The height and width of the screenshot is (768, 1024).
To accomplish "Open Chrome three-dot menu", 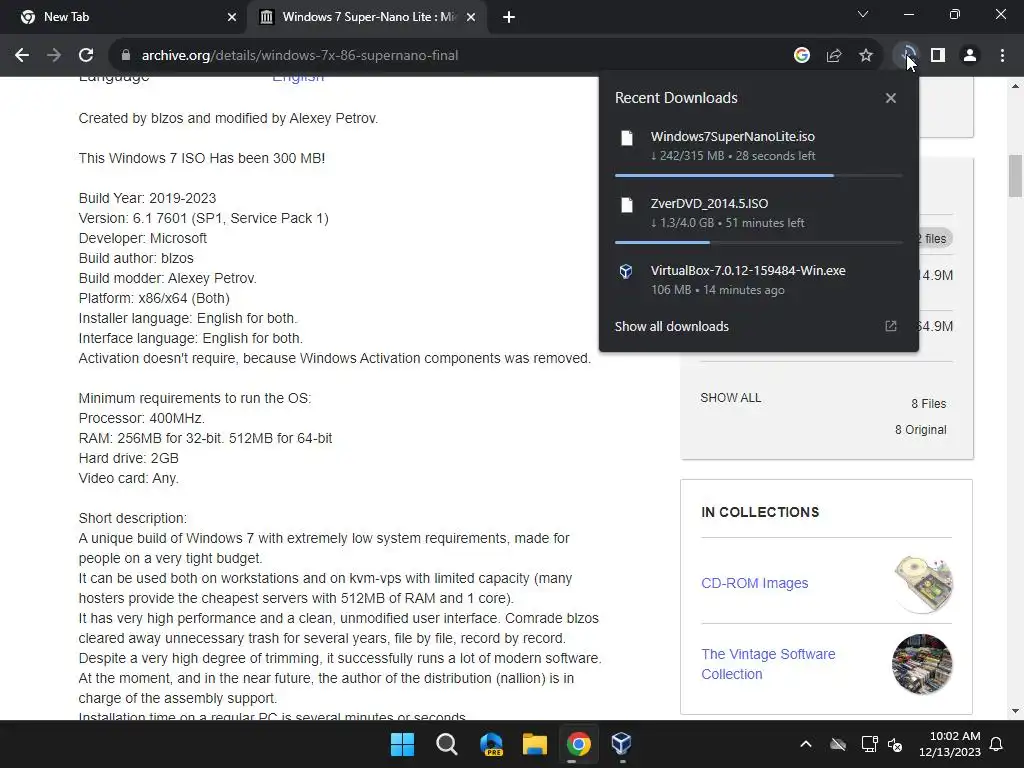I will pyautogui.click(x=1002, y=56).
